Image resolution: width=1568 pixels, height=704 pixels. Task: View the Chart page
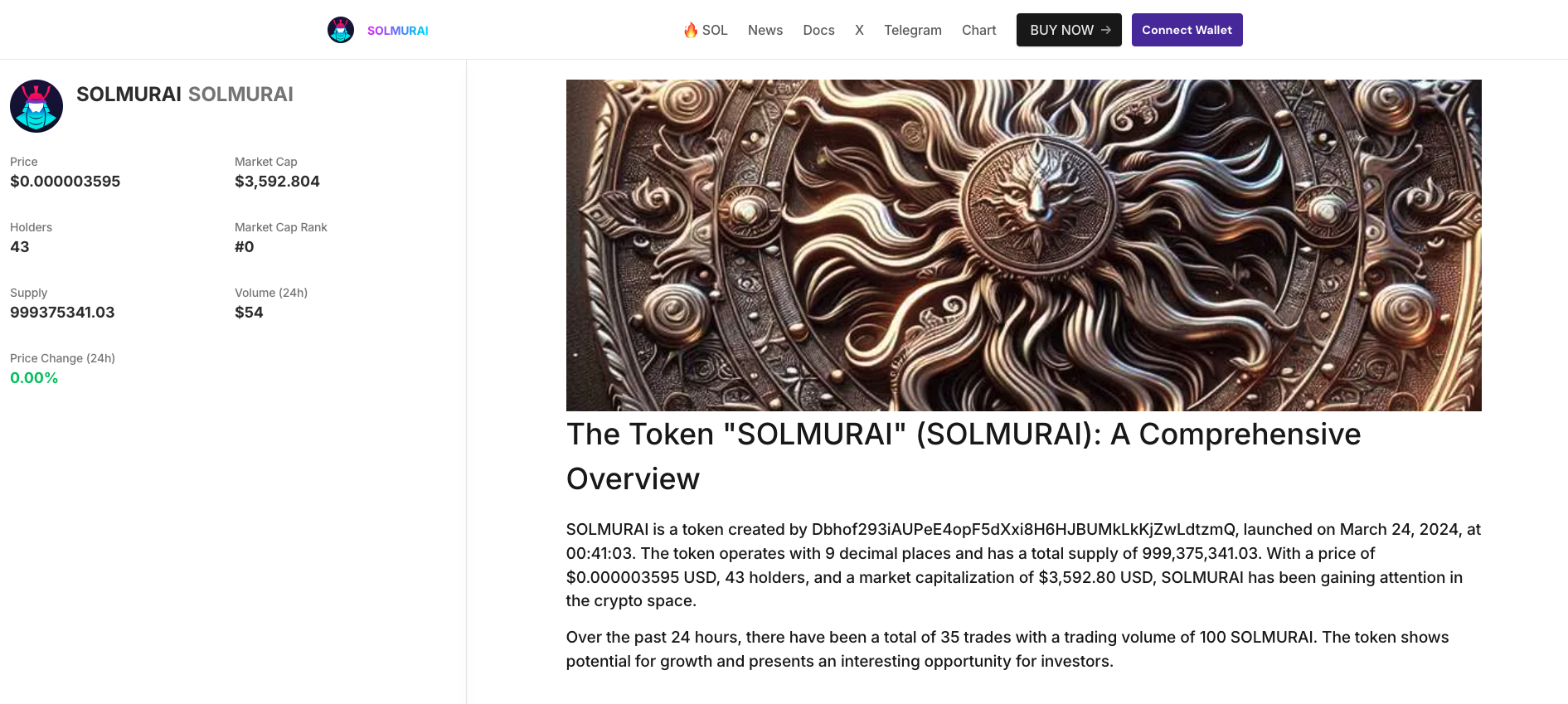[978, 30]
